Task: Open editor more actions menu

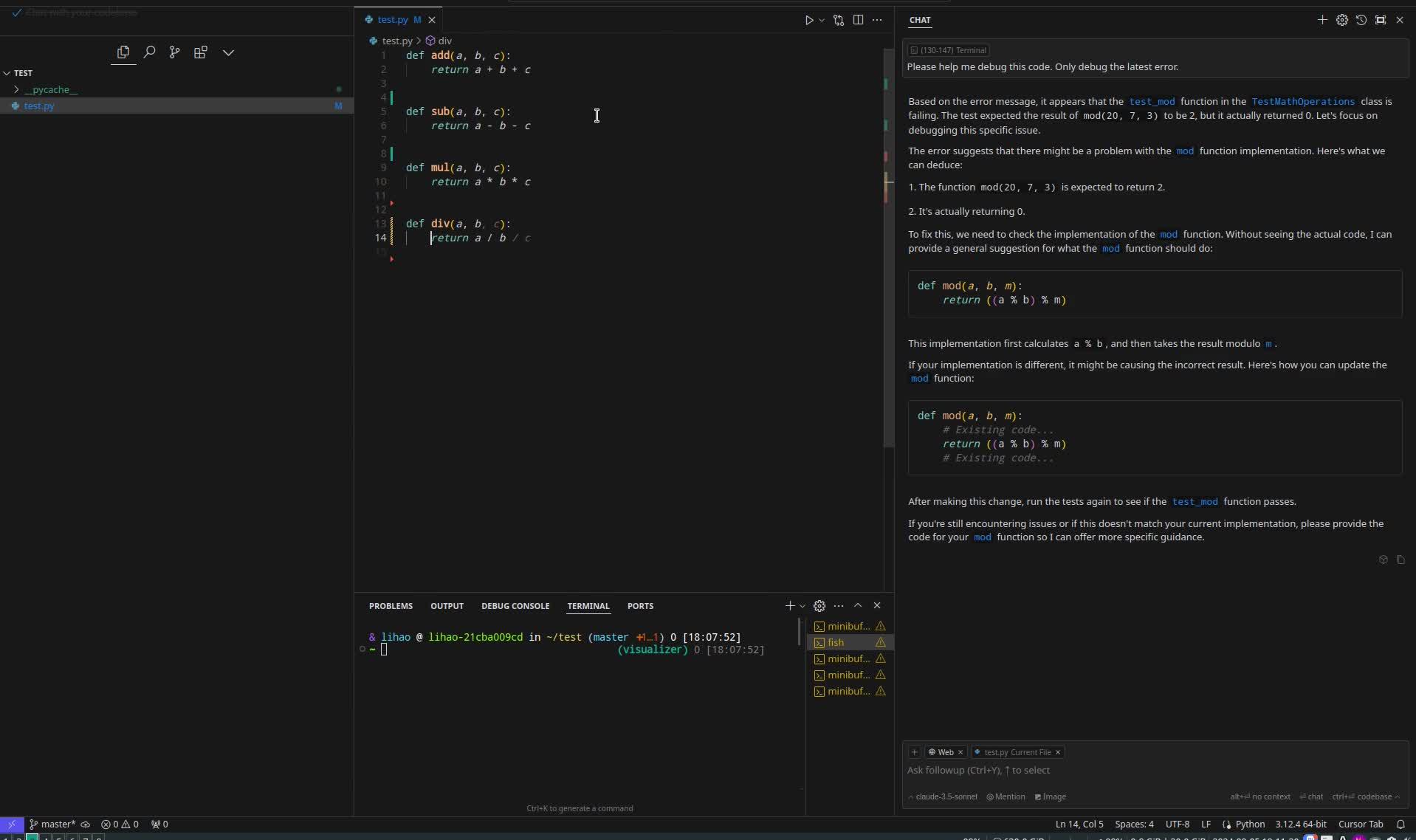Action: (x=877, y=20)
